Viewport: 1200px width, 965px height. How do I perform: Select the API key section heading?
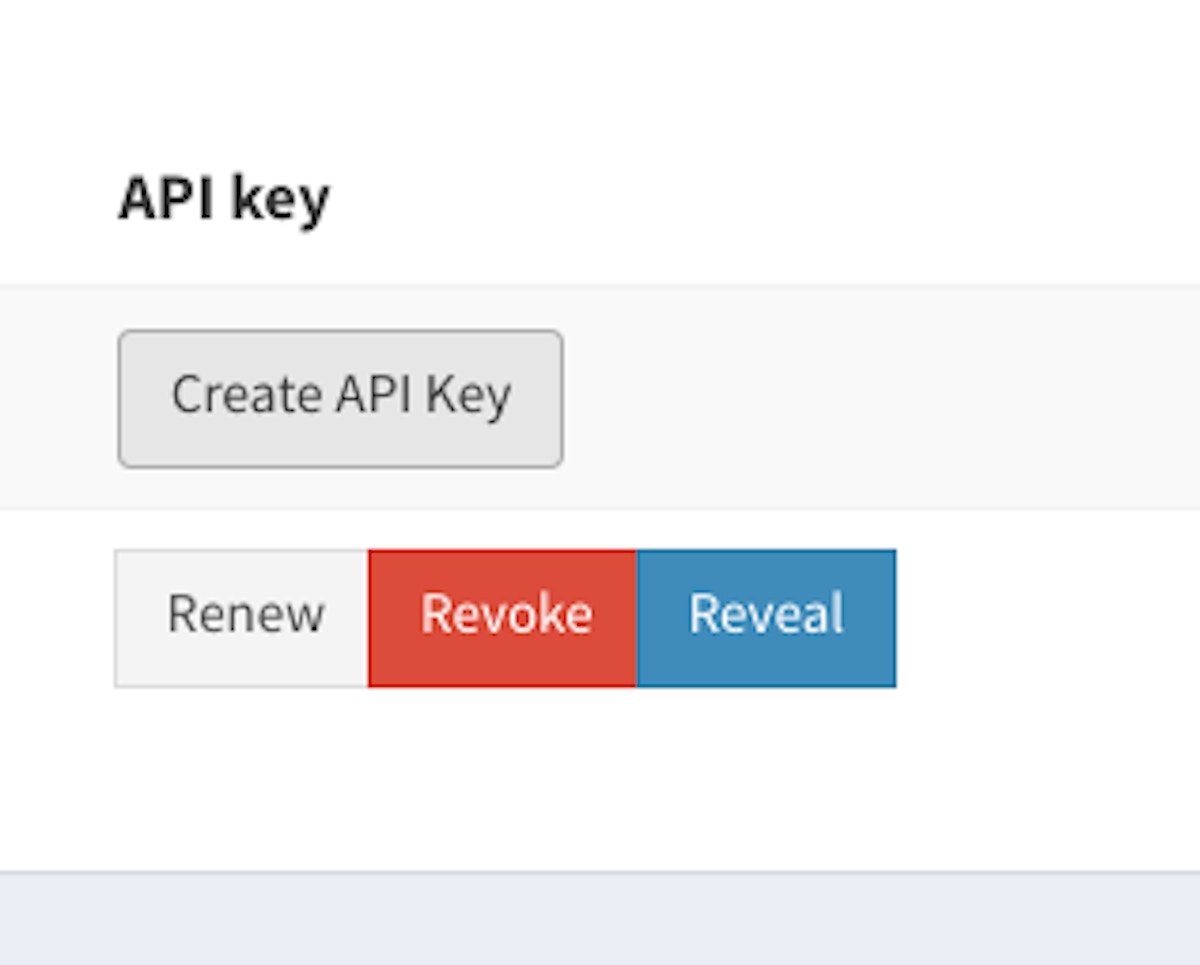point(224,199)
